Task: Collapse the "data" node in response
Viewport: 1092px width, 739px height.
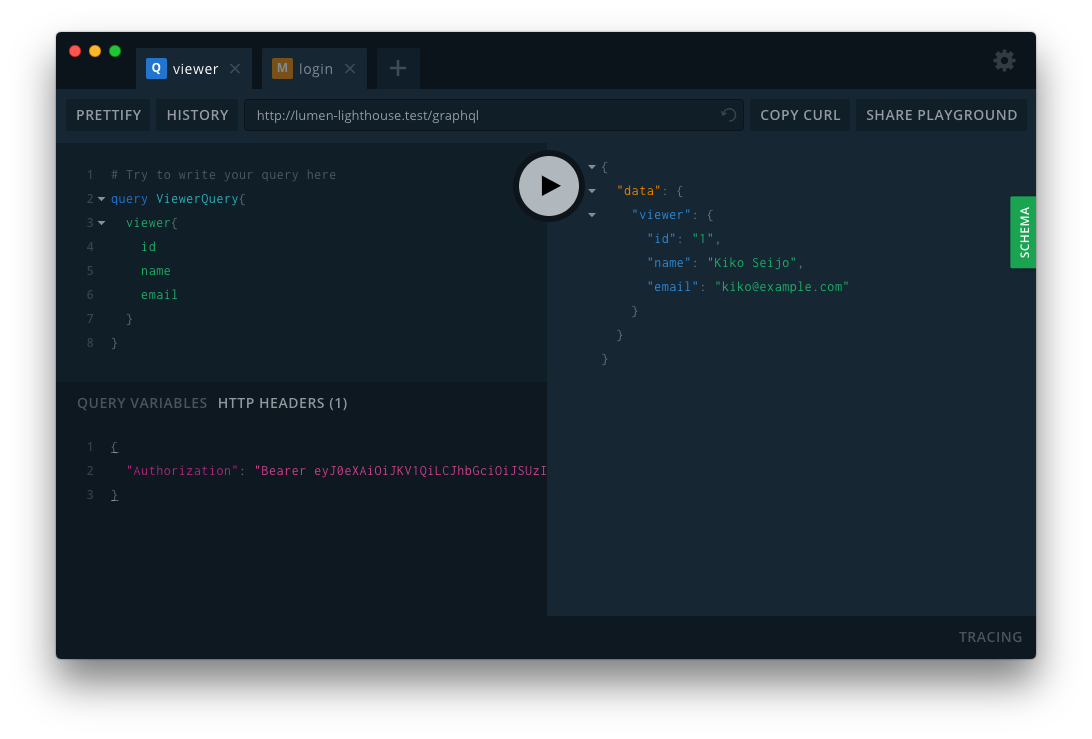Action: click(x=592, y=191)
